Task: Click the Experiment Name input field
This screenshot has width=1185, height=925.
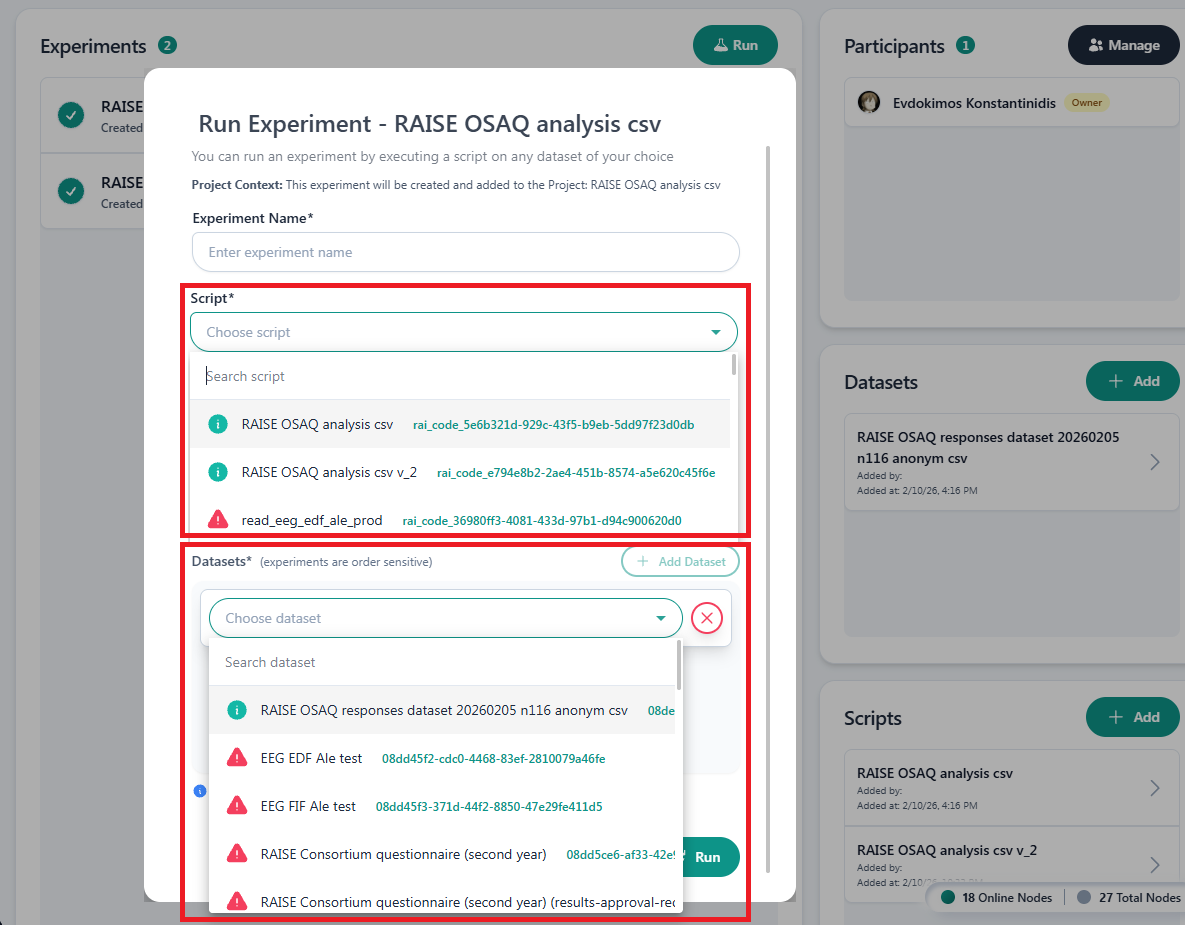Action: click(465, 252)
